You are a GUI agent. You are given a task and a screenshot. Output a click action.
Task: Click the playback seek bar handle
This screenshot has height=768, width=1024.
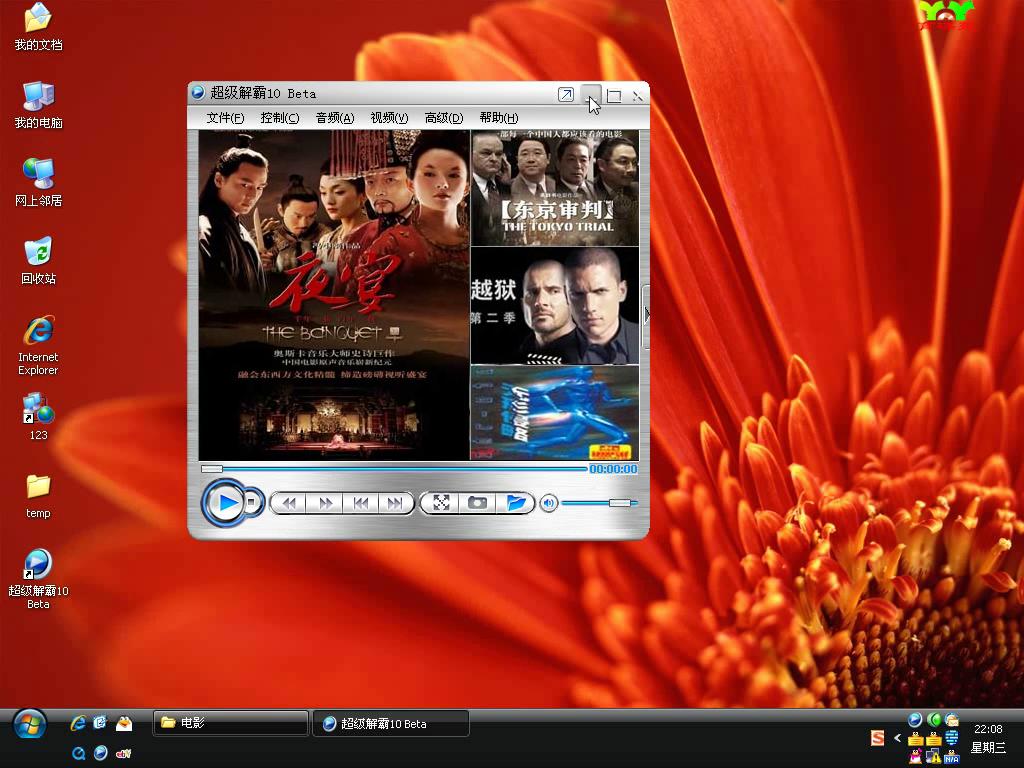[212, 468]
